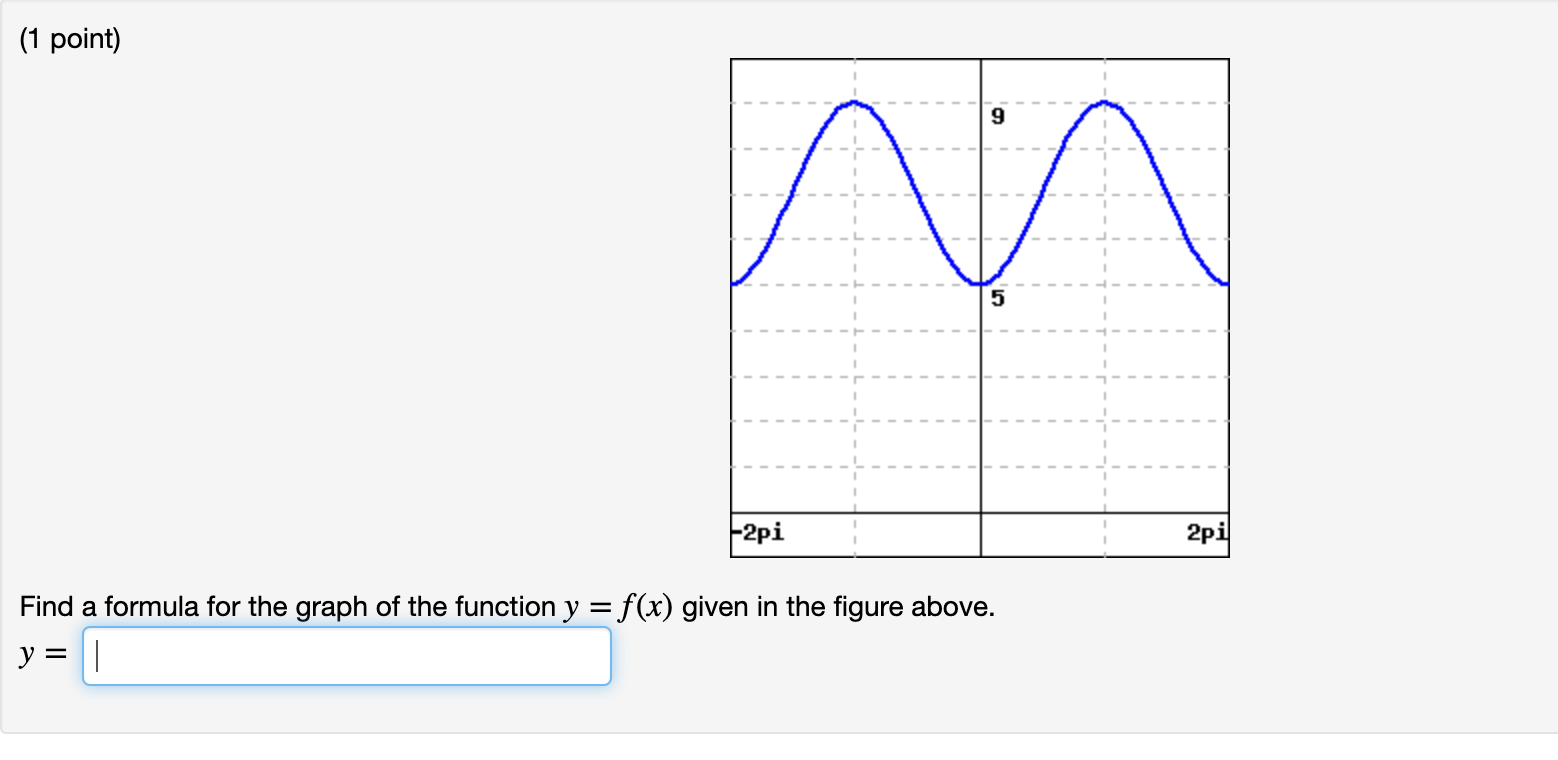
Task: Click the left peak of the blue curve
Action: (x=854, y=103)
